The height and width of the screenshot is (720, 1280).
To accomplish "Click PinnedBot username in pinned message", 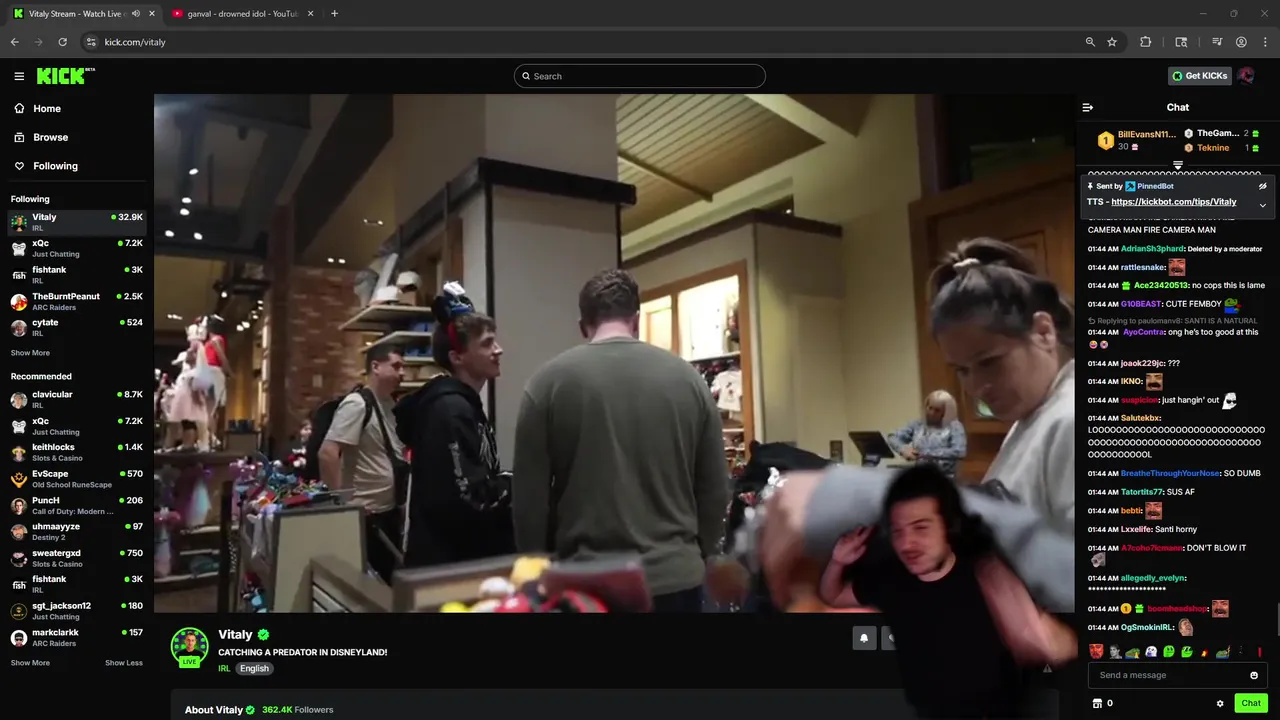I will (x=1155, y=186).
